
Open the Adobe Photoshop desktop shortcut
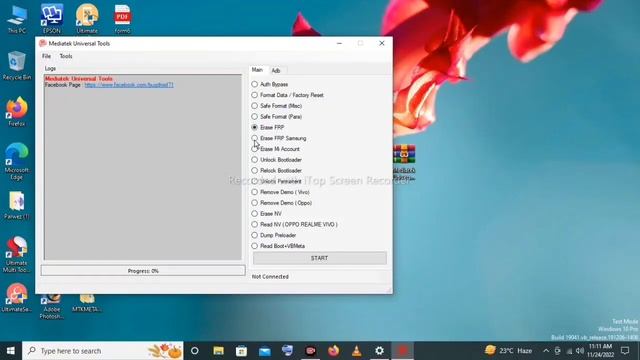(52, 307)
